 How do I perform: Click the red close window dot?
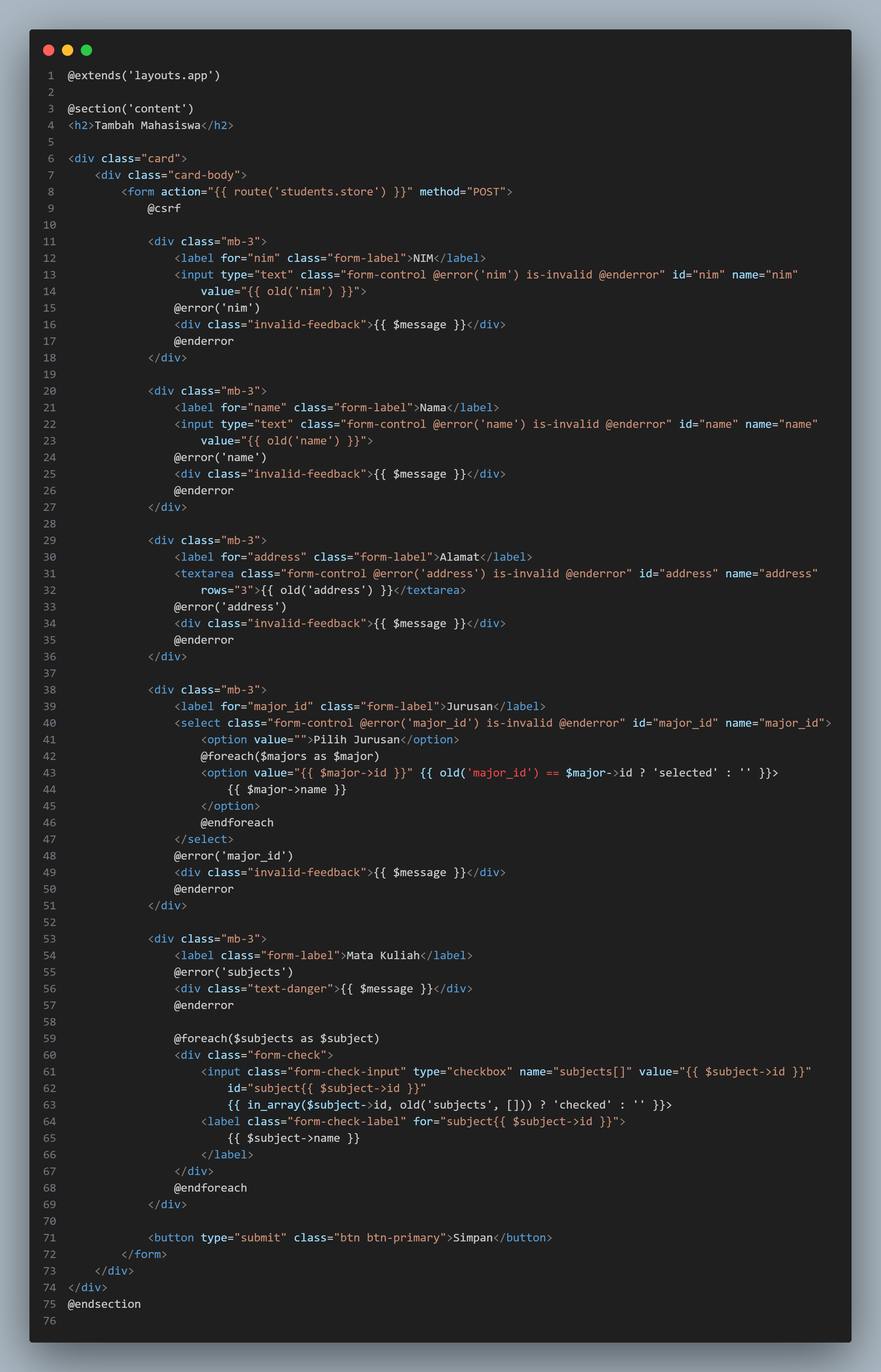[x=49, y=50]
